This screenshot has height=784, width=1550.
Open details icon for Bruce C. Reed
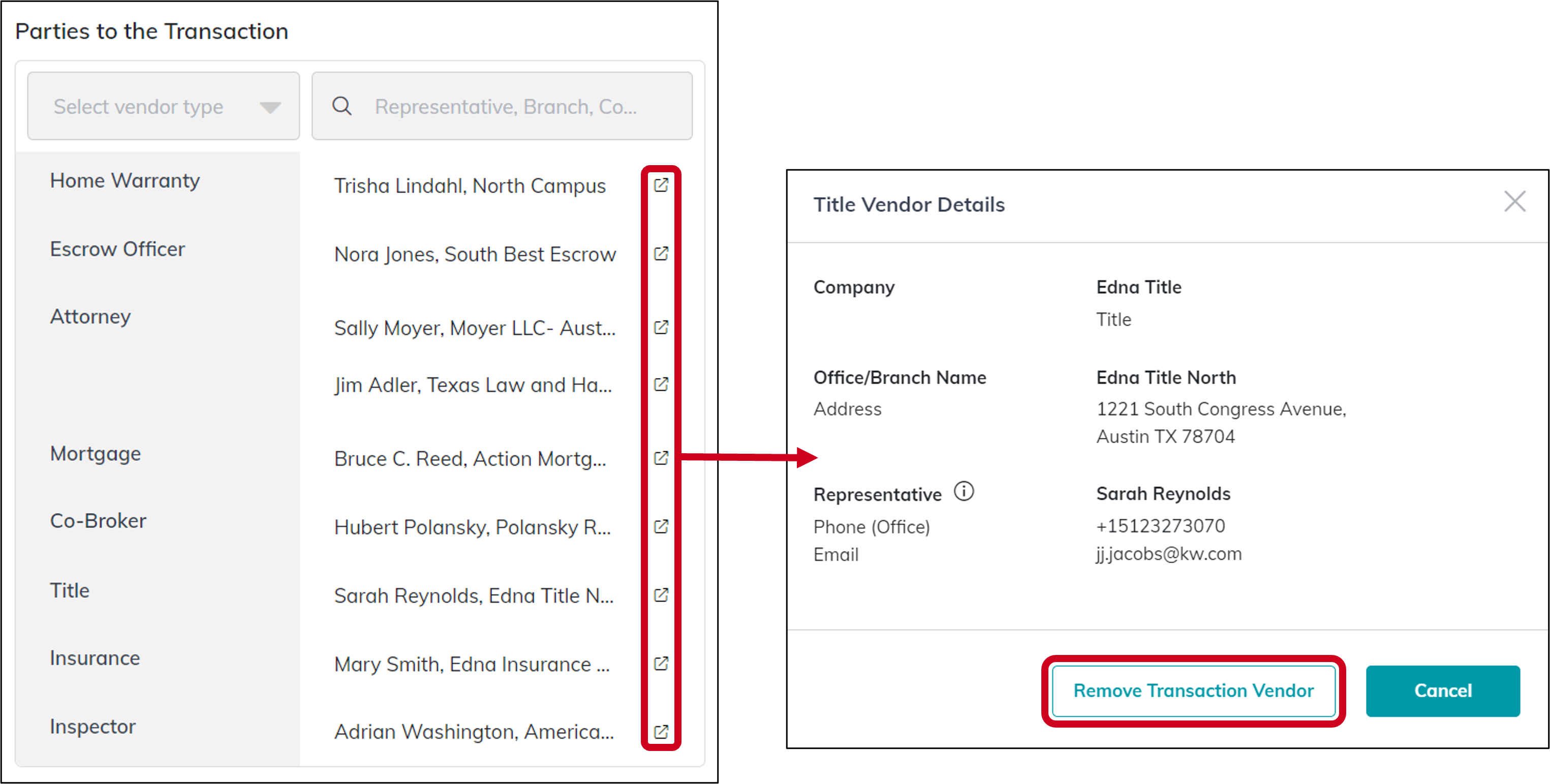click(661, 458)
